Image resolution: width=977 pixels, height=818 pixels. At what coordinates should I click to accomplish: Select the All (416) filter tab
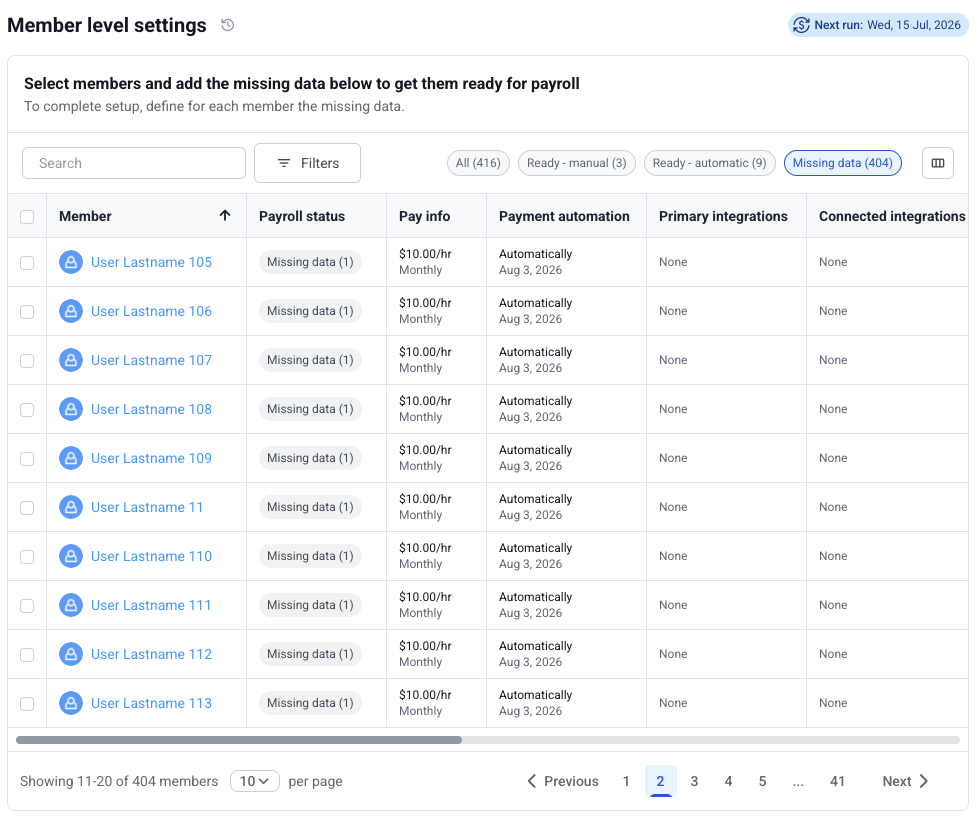478,163
